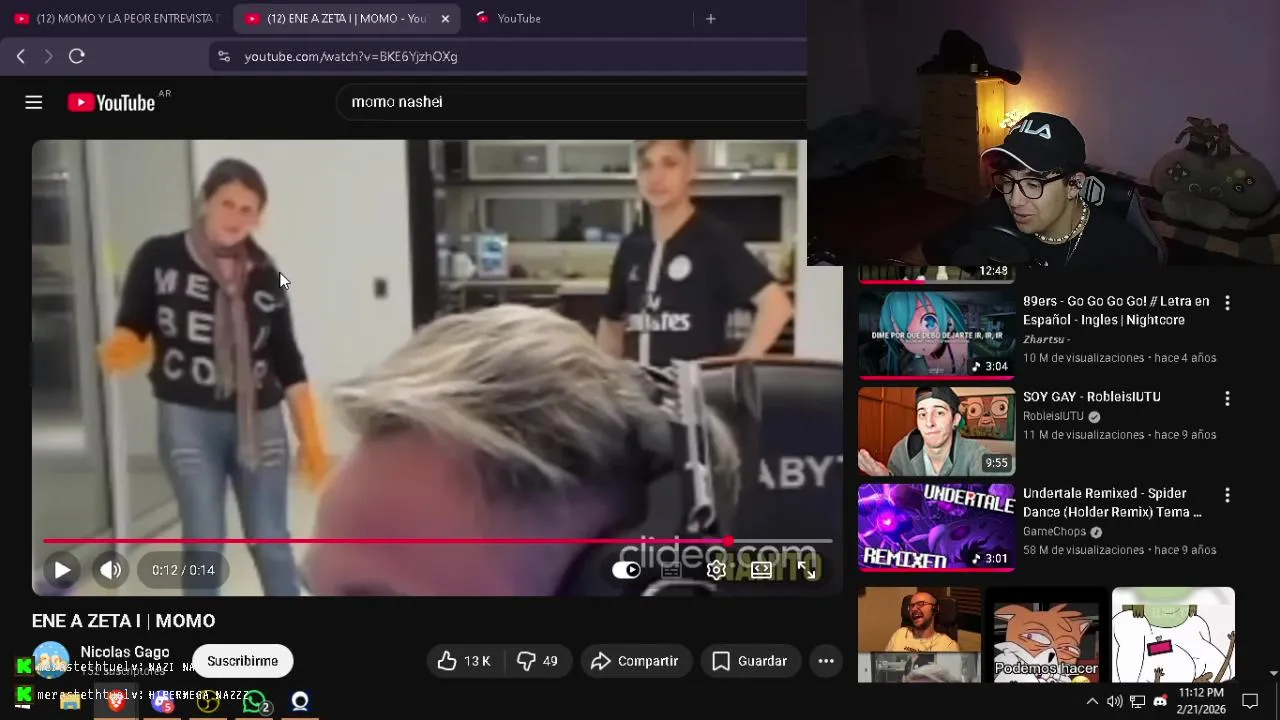1280x720 pixels.
Task: Open the three-dot more actions button
Action: coord(826,661)
